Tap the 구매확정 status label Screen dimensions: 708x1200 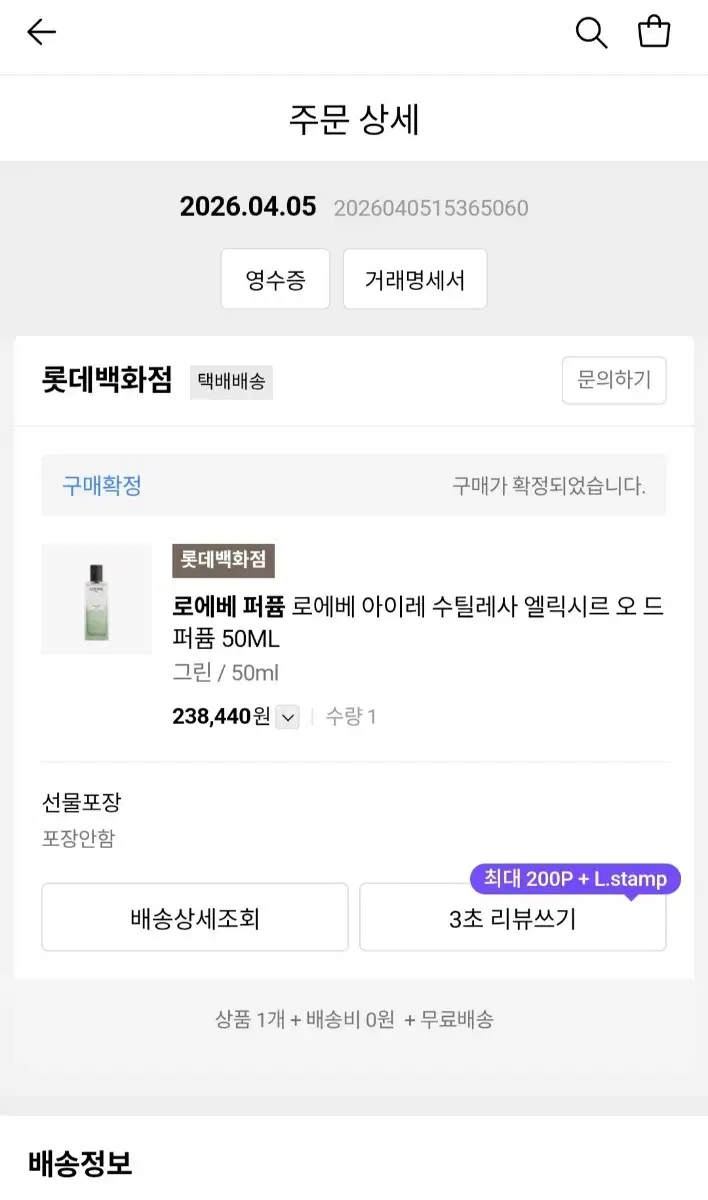click(102, 486)
